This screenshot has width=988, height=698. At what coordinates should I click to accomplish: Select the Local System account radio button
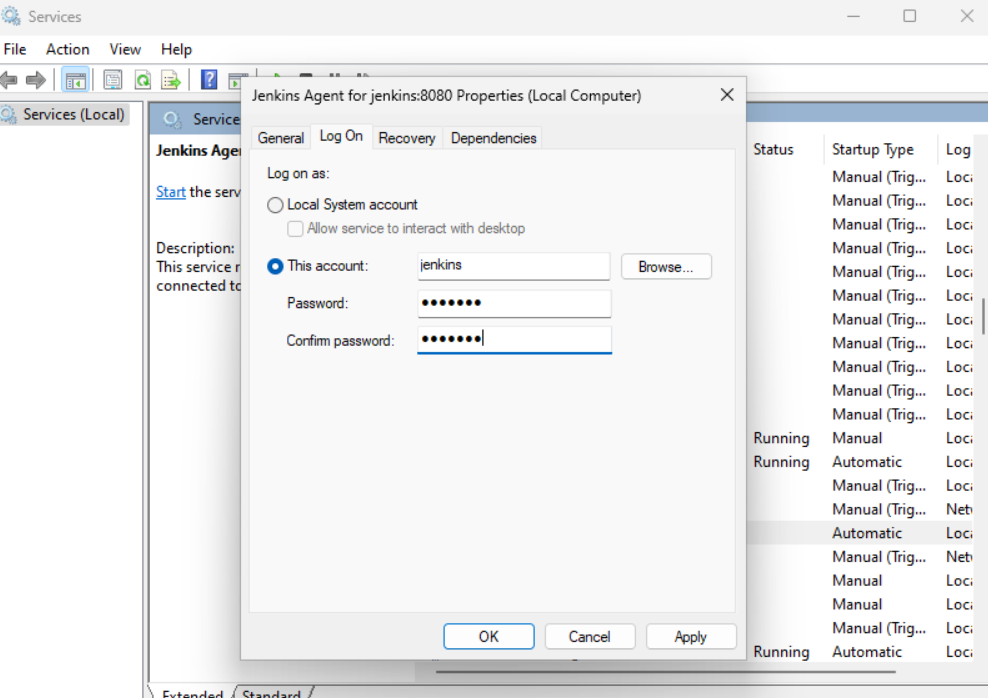pos(276,205)
